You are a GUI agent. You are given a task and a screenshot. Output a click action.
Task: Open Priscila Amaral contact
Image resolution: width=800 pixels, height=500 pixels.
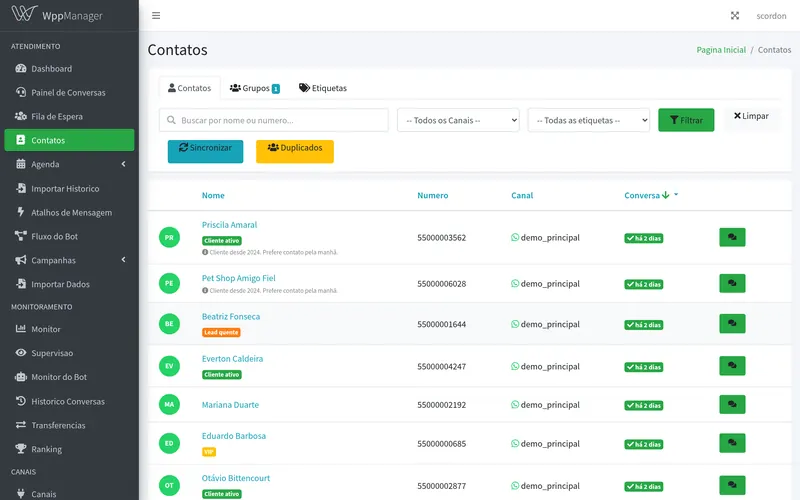pyautogui.click(x=229, y=224)
